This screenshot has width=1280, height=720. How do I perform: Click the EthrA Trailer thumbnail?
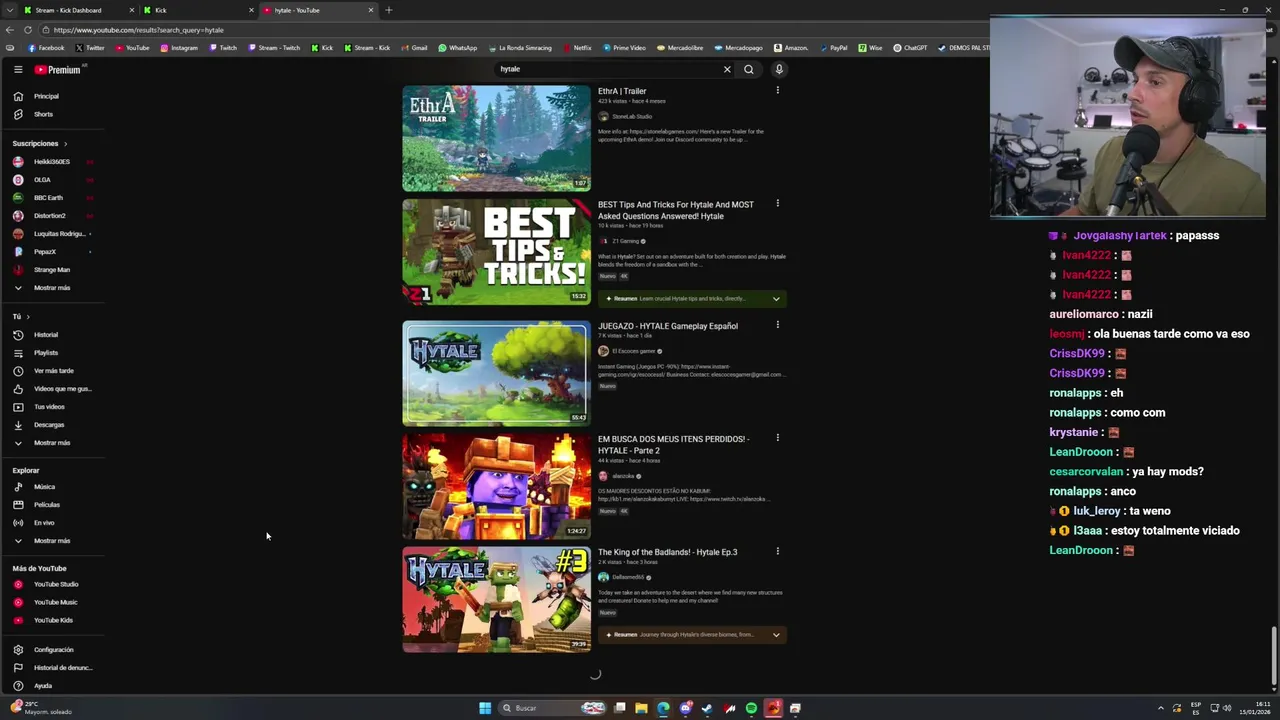click(496, 138)
